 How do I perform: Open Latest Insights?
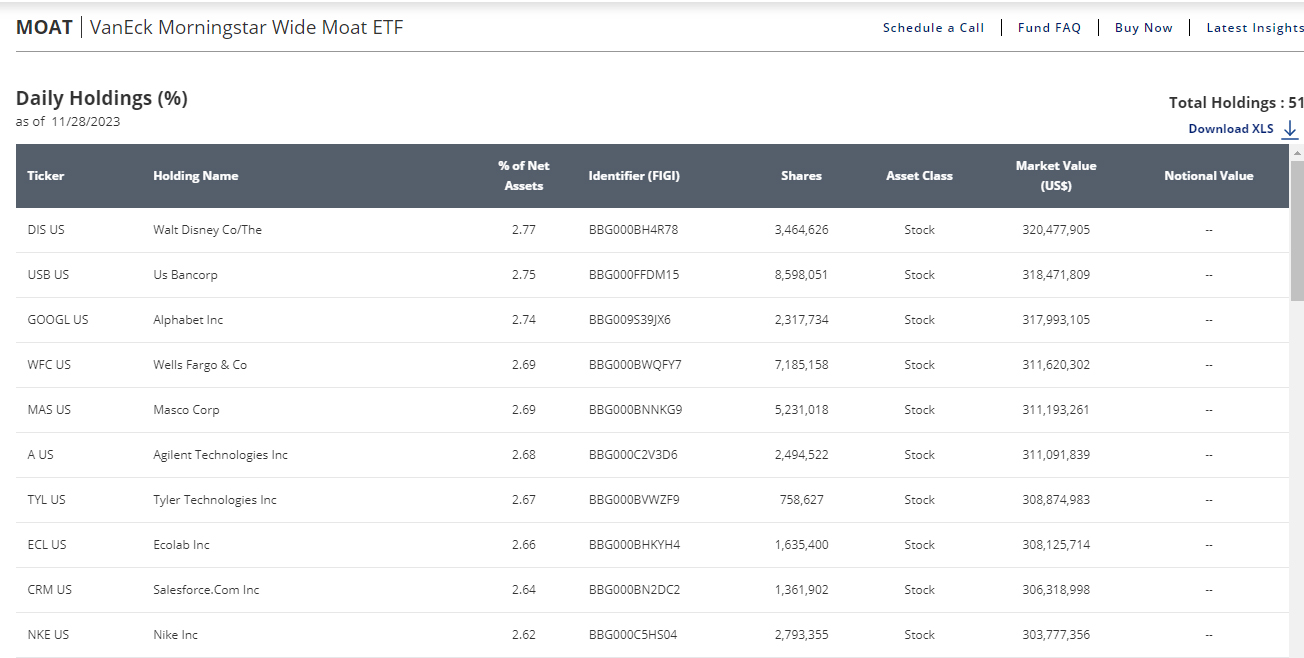(1254, 27)
